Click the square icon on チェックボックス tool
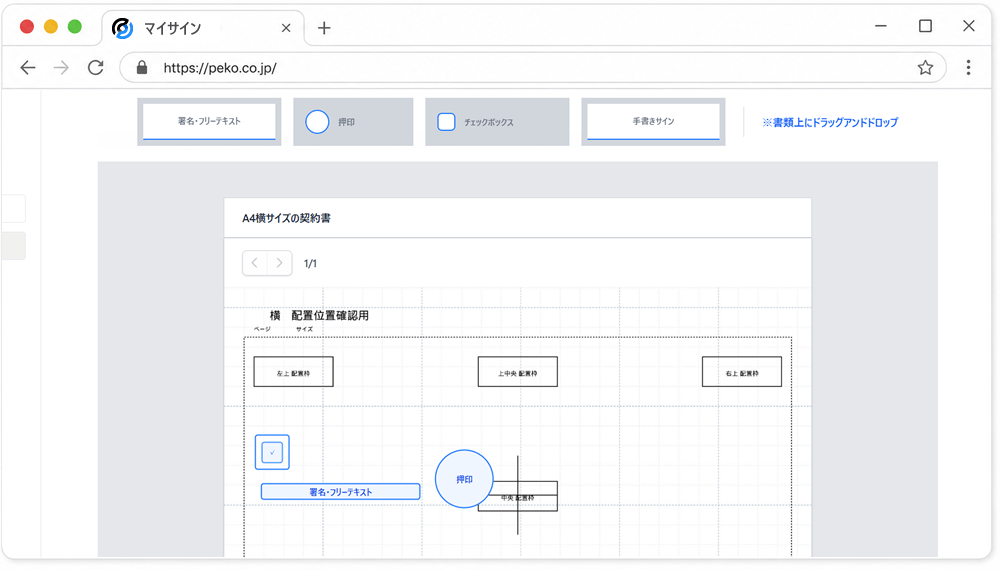This screenshot has width=1000, height=570. click(446, 122)
